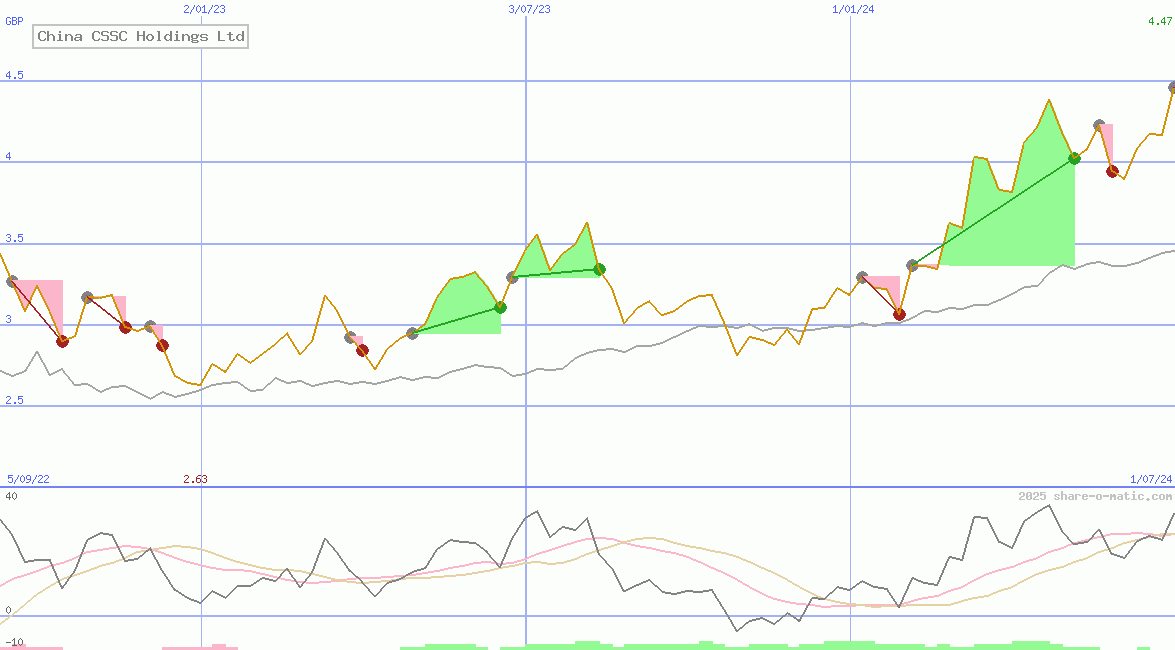1175x650 pixels.
Task: Click green exit marker just before 3/07/23 line
Action: point(501,307)
